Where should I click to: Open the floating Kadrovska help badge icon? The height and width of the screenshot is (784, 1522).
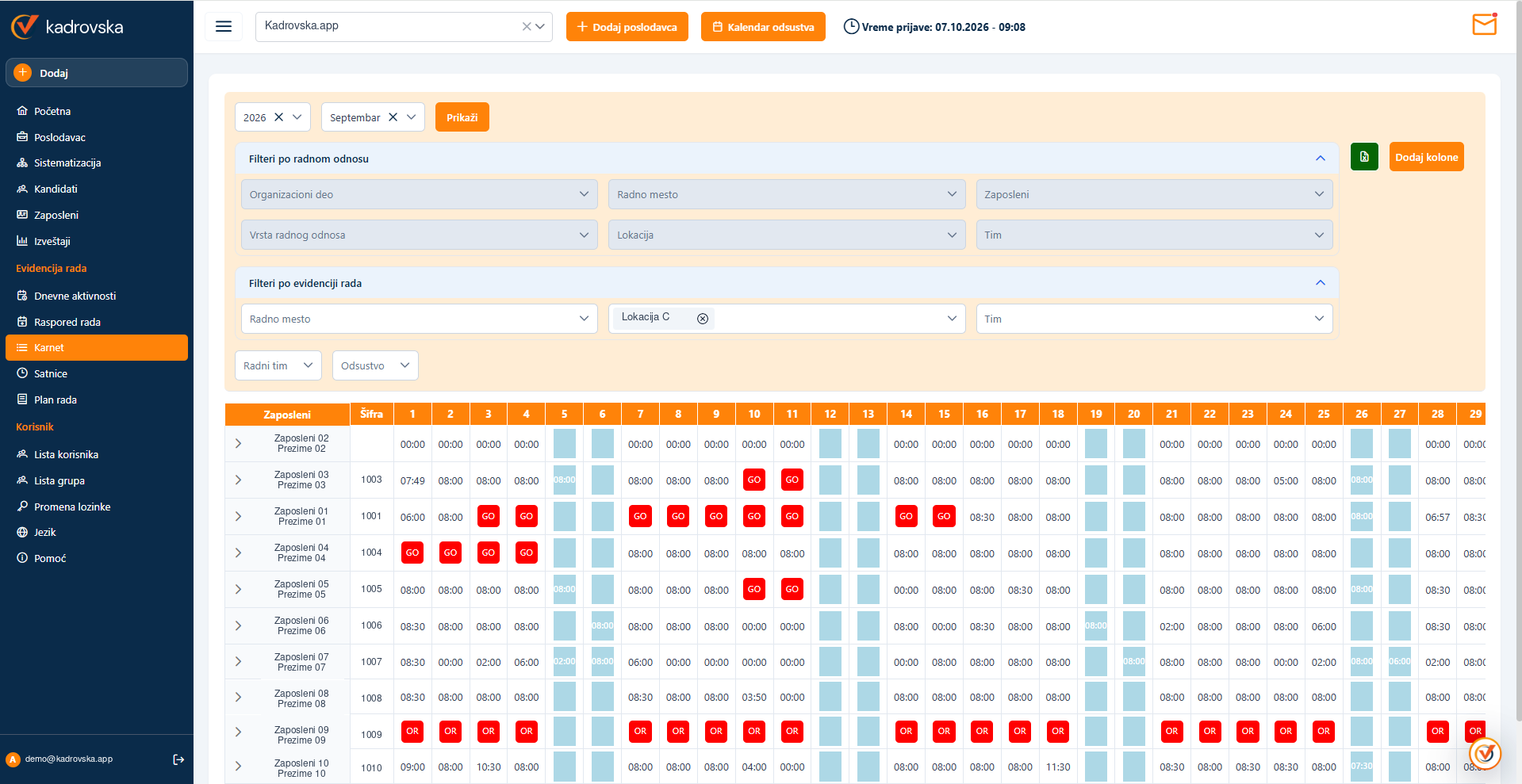pos(1485,754)
